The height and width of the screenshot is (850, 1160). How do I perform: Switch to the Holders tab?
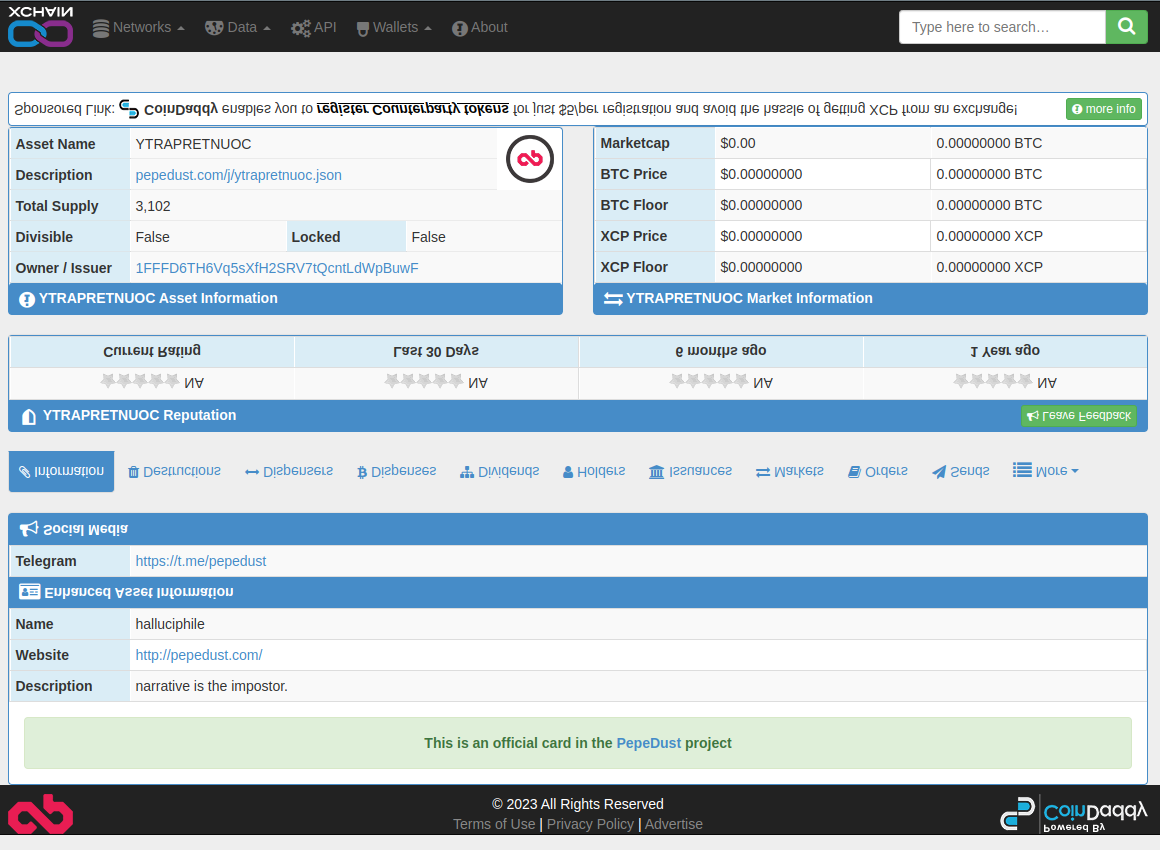click(x=593, y=471)
